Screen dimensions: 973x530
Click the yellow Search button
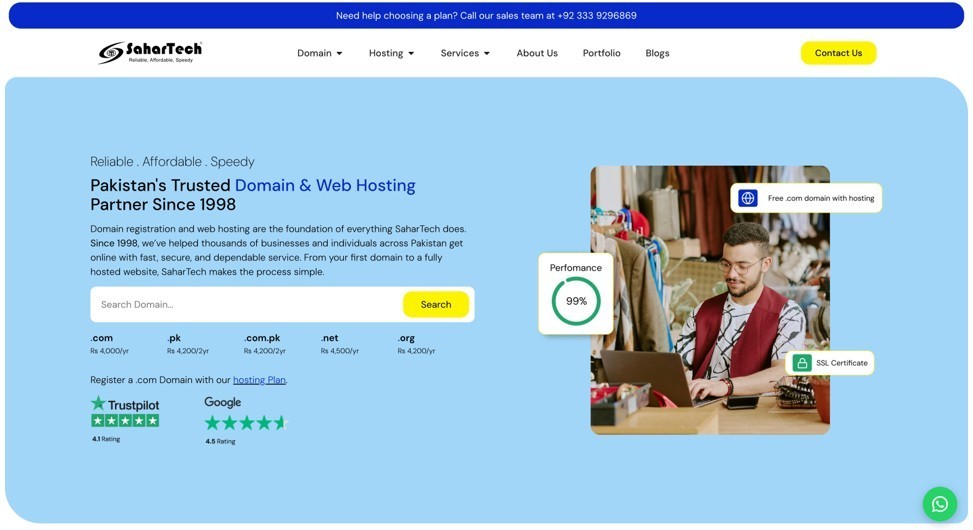[x=436, y=304]
